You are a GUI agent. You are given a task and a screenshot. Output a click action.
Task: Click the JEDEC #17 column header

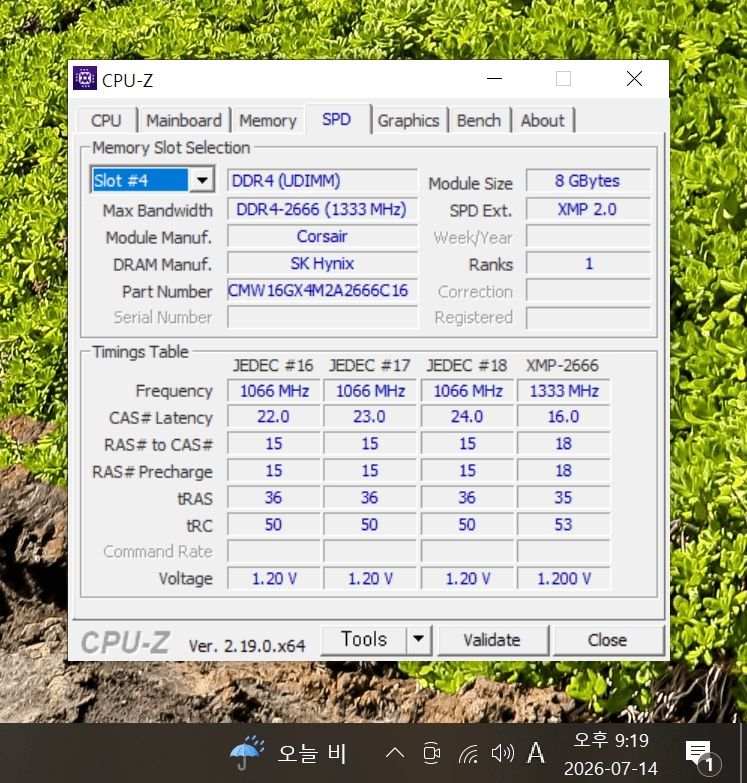pyautogui.click(x=370, y=366)
